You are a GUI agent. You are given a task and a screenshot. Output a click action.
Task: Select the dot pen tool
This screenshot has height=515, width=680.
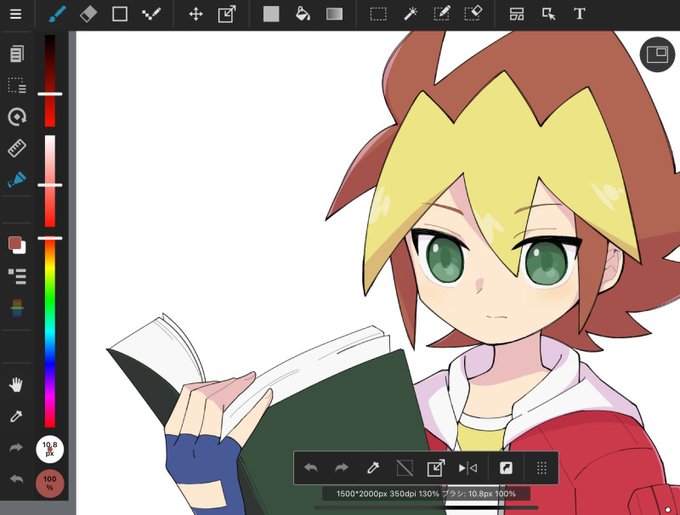coord(151,14)
